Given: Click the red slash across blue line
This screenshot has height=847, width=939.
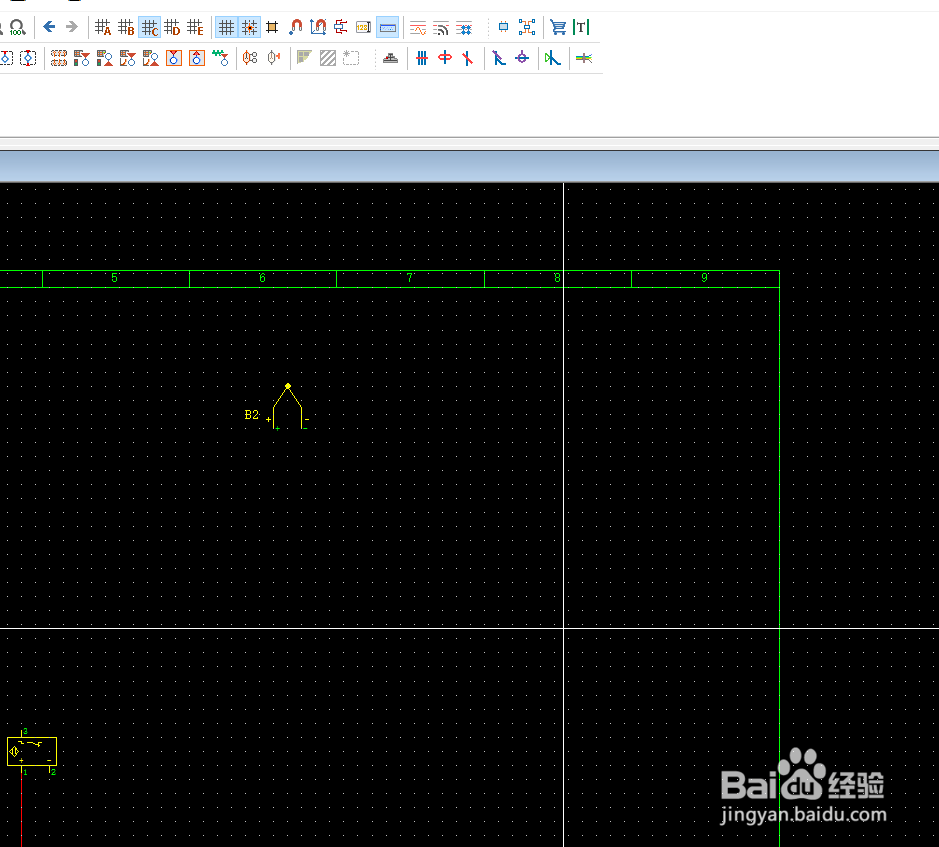Looking at the screenshot, I should (x=468, y=58).
